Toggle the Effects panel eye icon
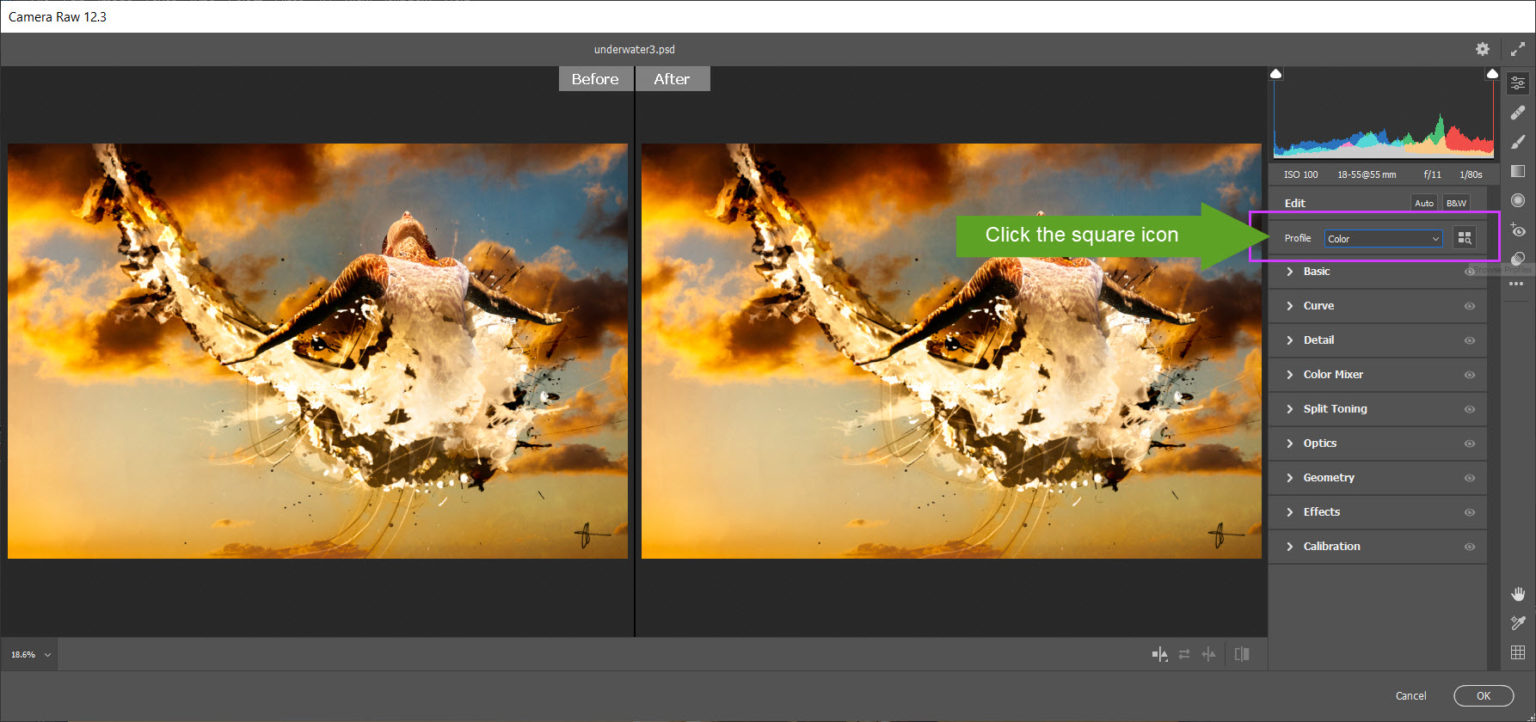Viewport: 1536px width, 722px height. 1470,512
